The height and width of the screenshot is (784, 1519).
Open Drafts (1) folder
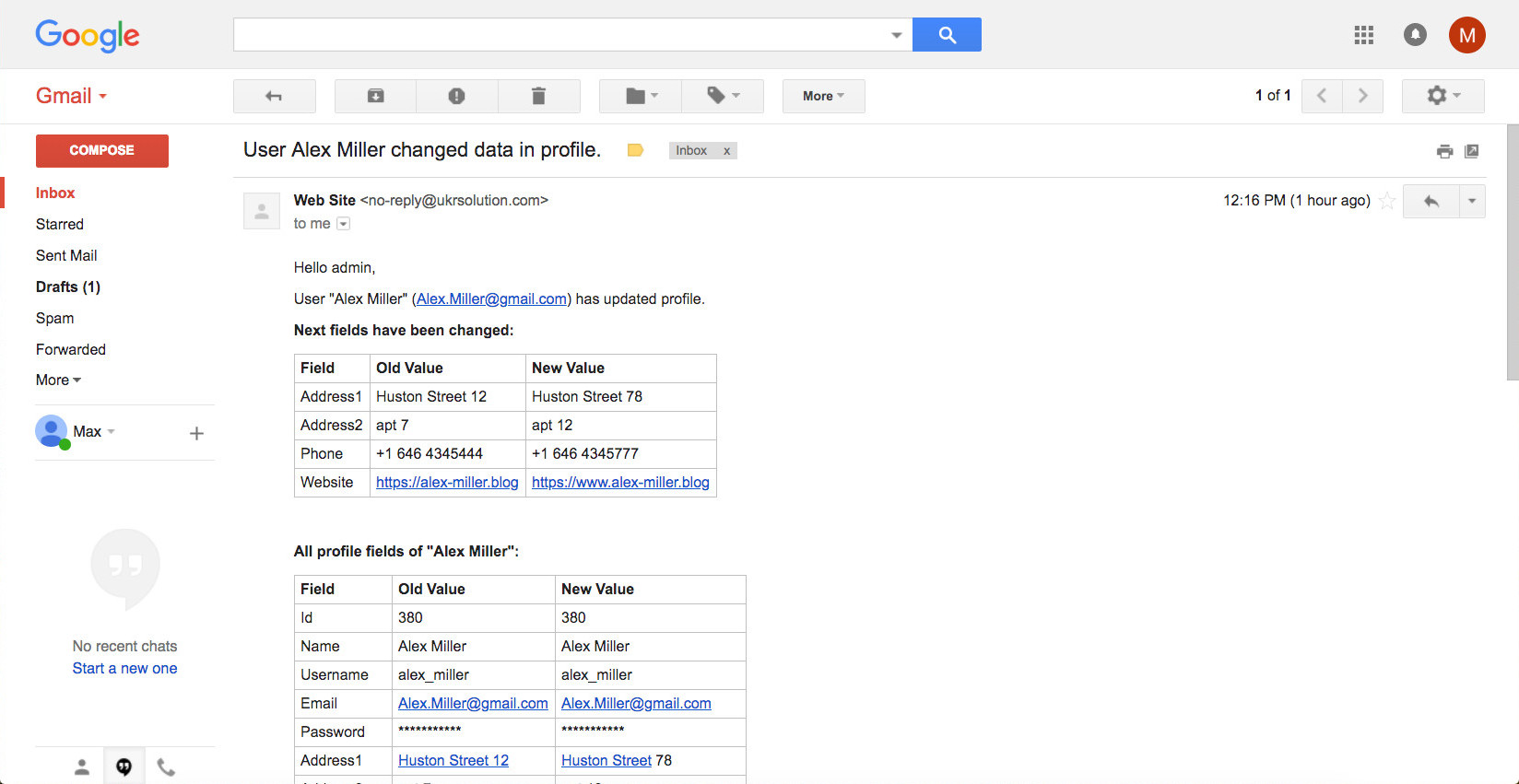[x=68, y=287]
